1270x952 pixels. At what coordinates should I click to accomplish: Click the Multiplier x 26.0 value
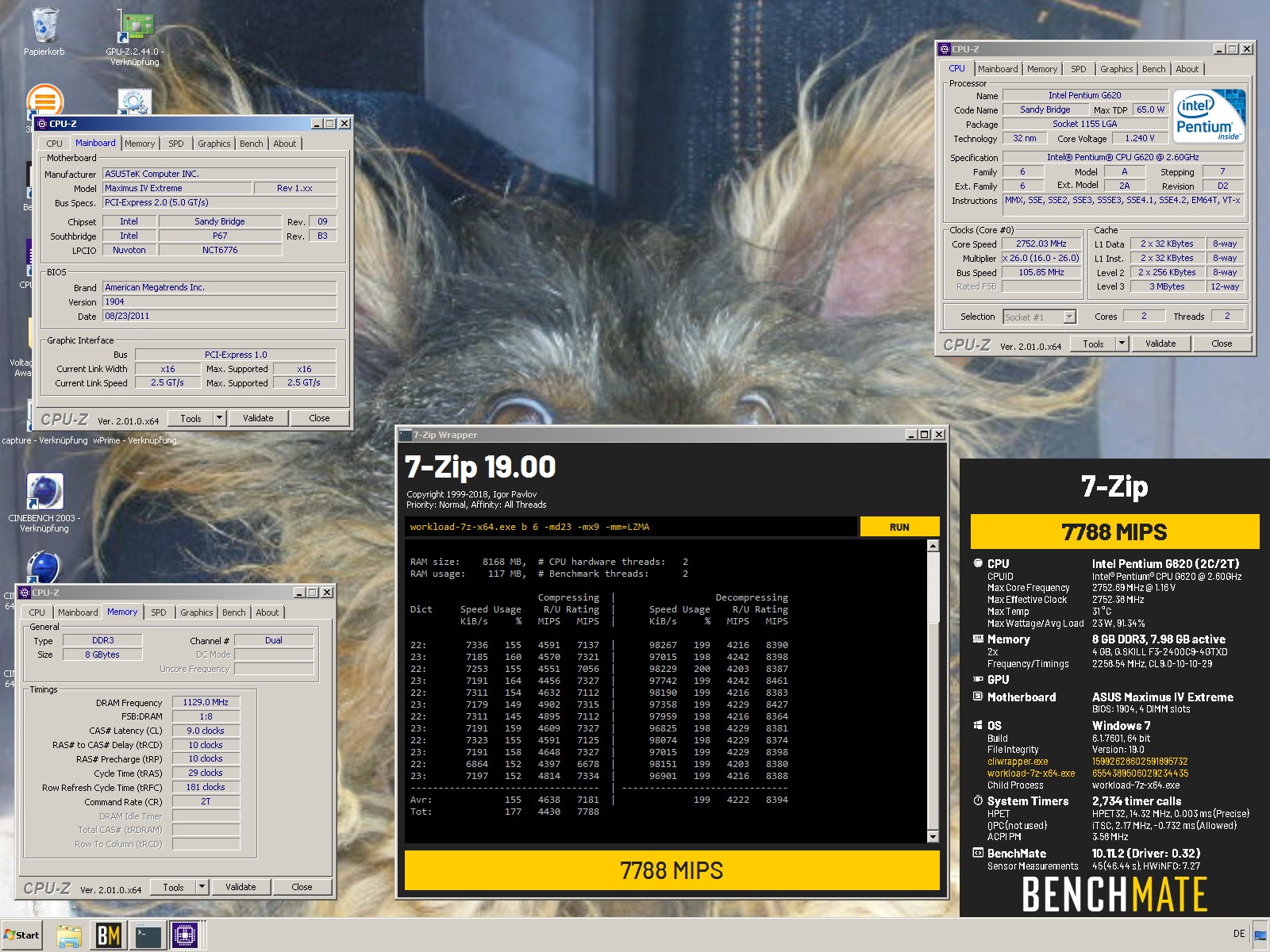[1041, 259]
